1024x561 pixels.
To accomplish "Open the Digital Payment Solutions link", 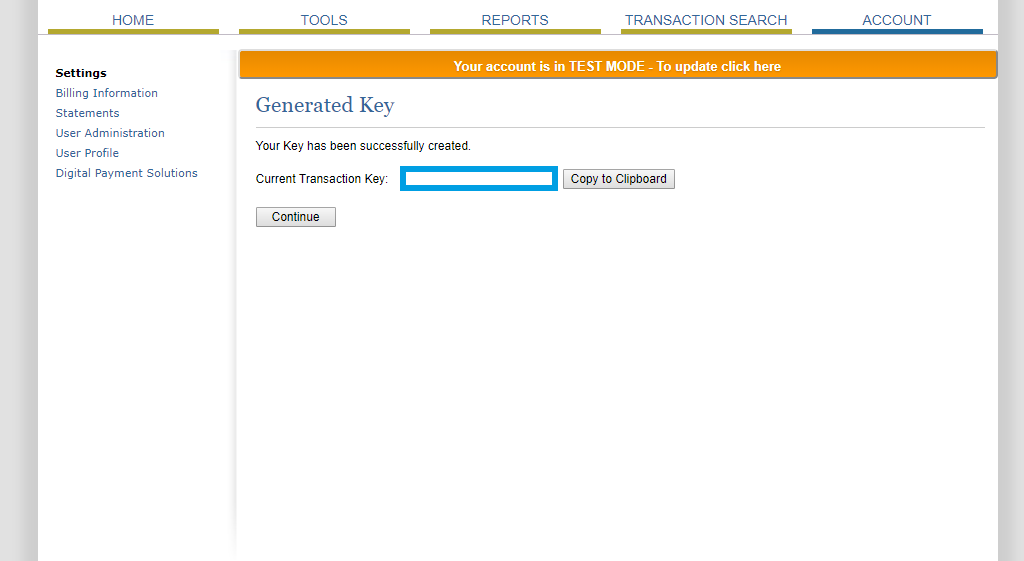I will 127,173.
